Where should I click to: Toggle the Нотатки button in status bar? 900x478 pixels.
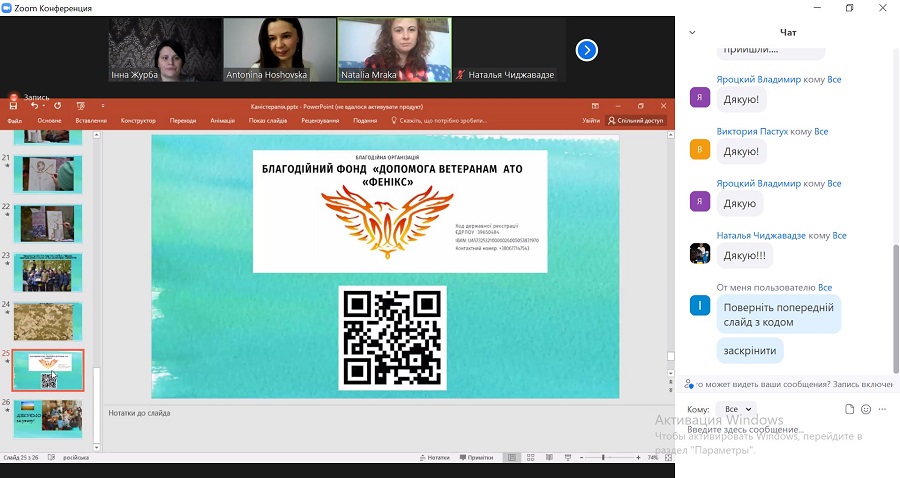[x=435, y=457]
